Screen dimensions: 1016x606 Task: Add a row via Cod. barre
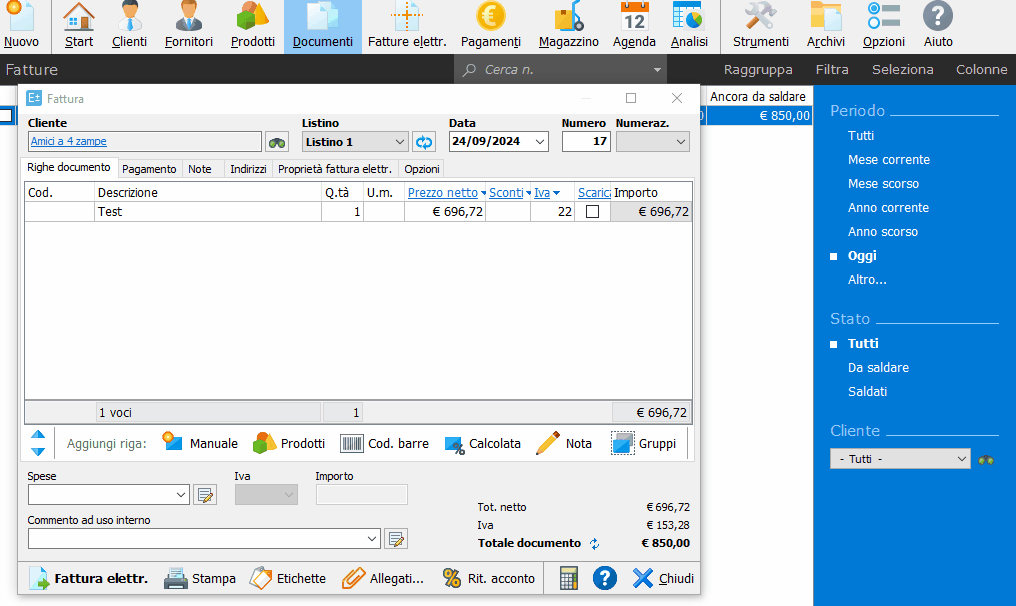(x=384, y=443)
